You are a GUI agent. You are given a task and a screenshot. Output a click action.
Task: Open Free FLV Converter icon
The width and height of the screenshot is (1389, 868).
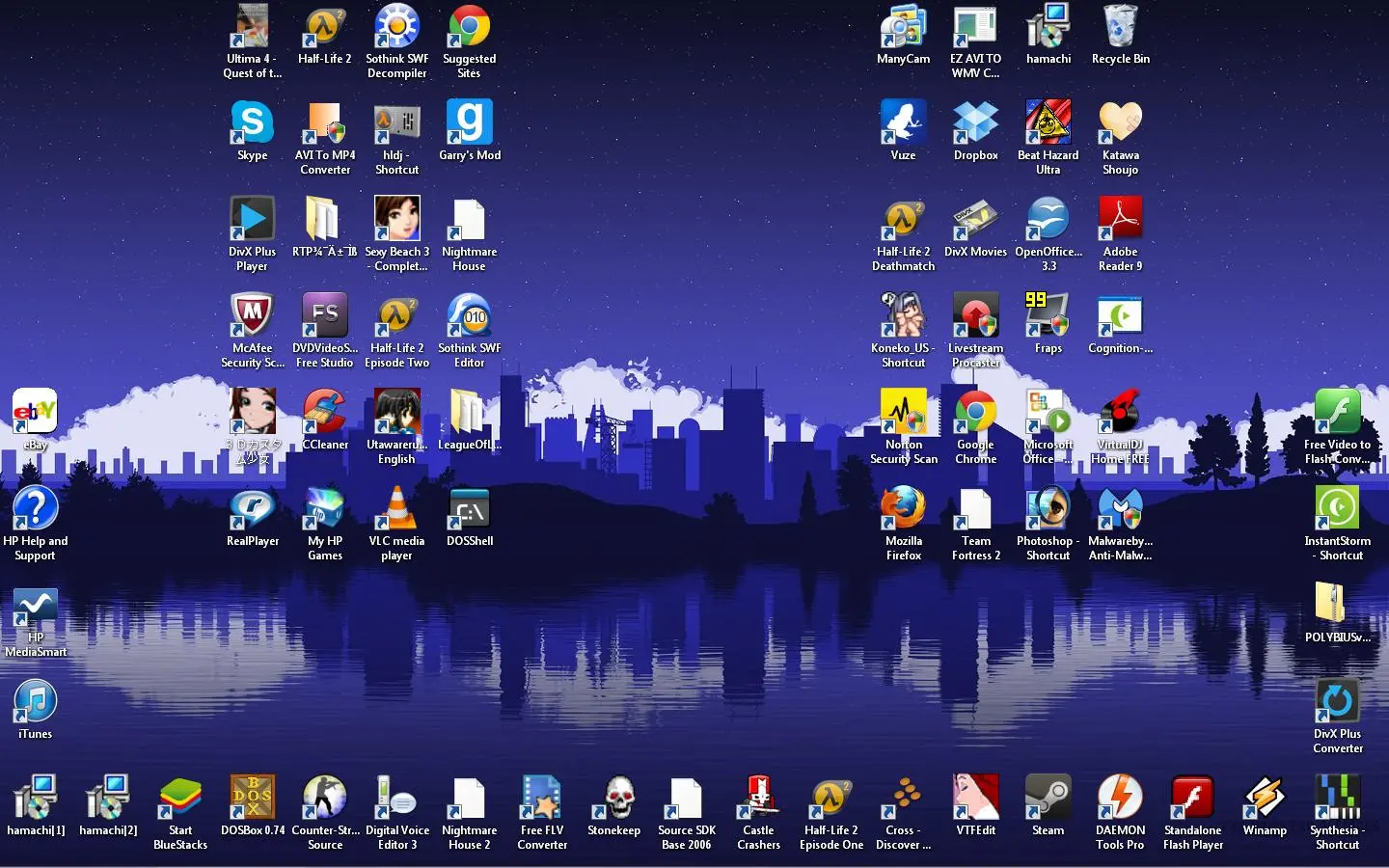(x=542, y=798)
